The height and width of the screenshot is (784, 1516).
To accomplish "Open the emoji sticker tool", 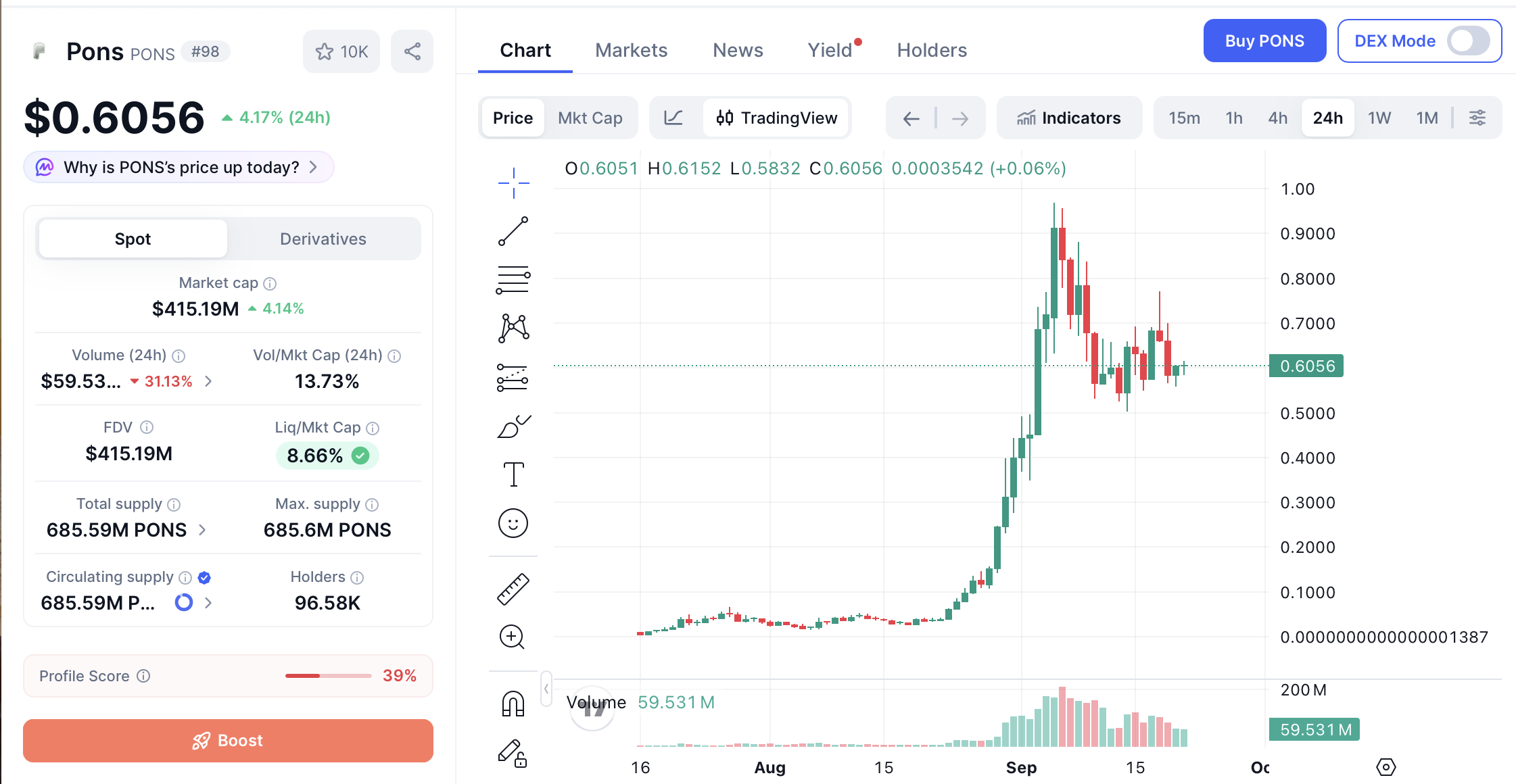I will point(513,523).
